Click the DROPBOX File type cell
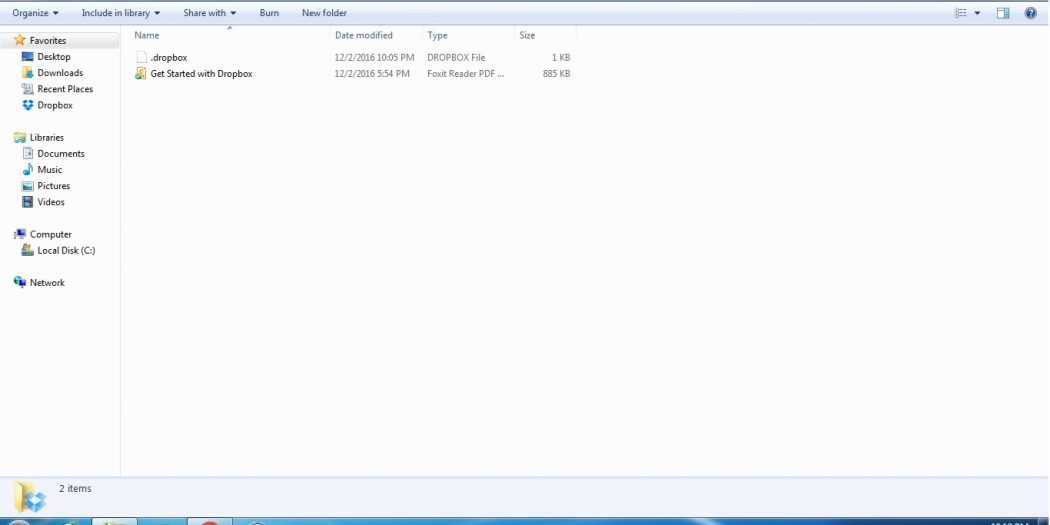 (456, 58)
